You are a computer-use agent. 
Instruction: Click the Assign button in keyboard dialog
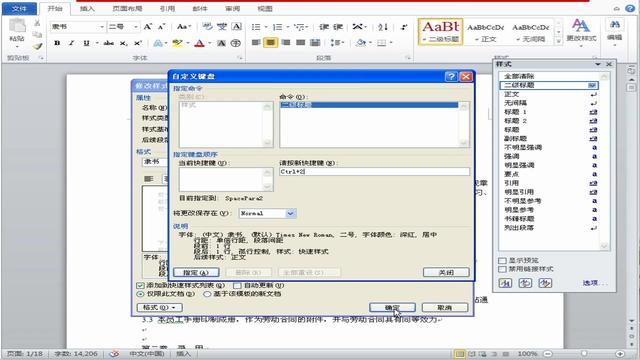click(x=196, y=272)
